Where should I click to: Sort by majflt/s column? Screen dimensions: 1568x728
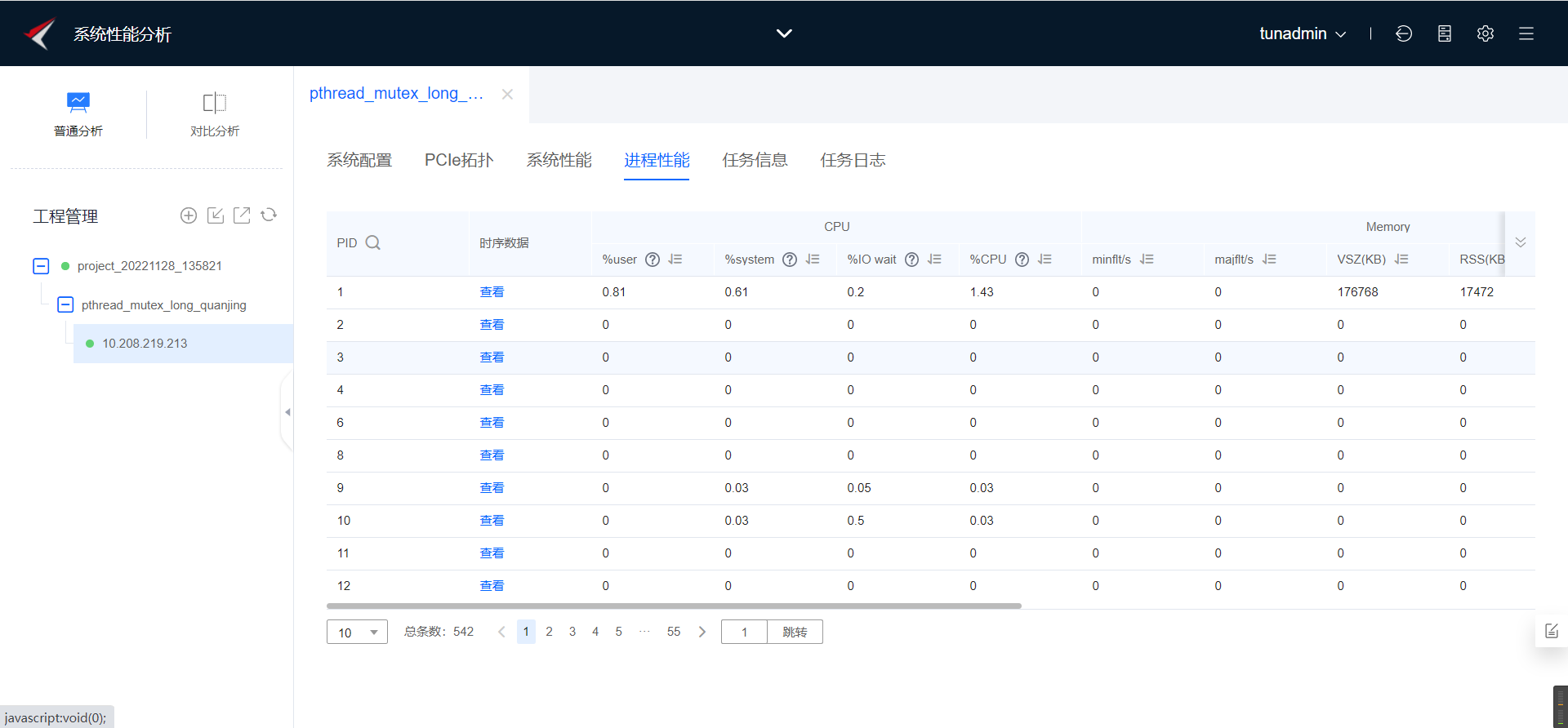pyautogui.click(x=1269, y=260)
